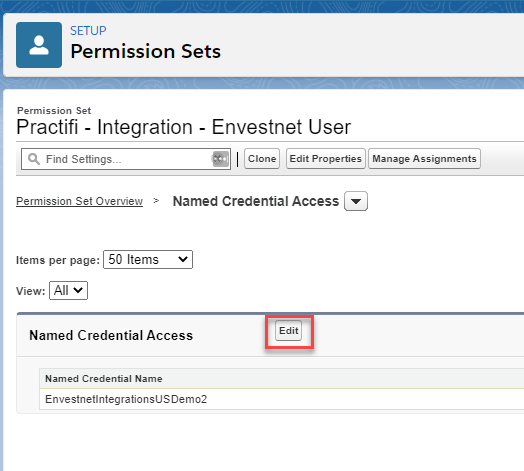Image resolution: width=524 pixels, height=471 pixels.
Task: Click the SETUP breadcrumb text
Action: point(88,31)
